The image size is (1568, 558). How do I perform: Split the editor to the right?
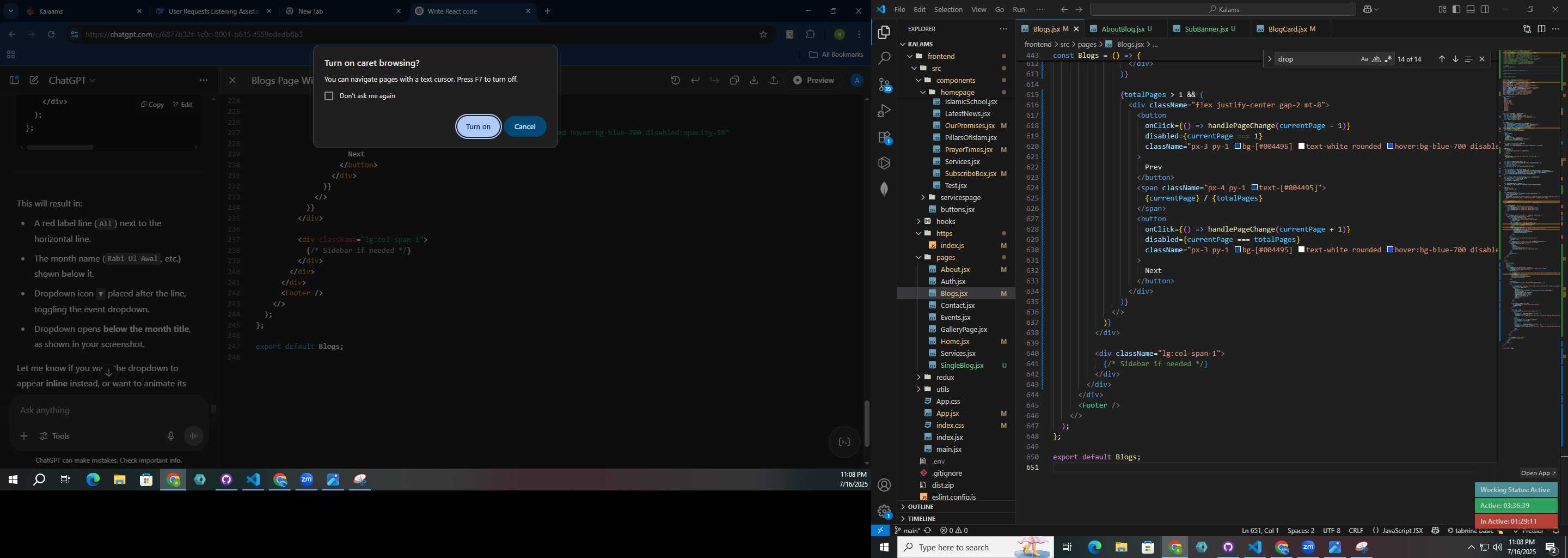(x=1541, y=29)
